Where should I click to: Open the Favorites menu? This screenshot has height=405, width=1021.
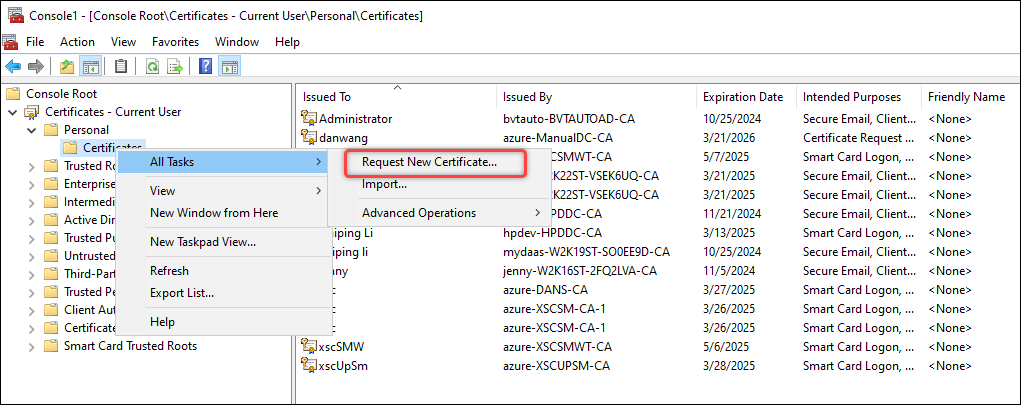[x=175, y=42]
